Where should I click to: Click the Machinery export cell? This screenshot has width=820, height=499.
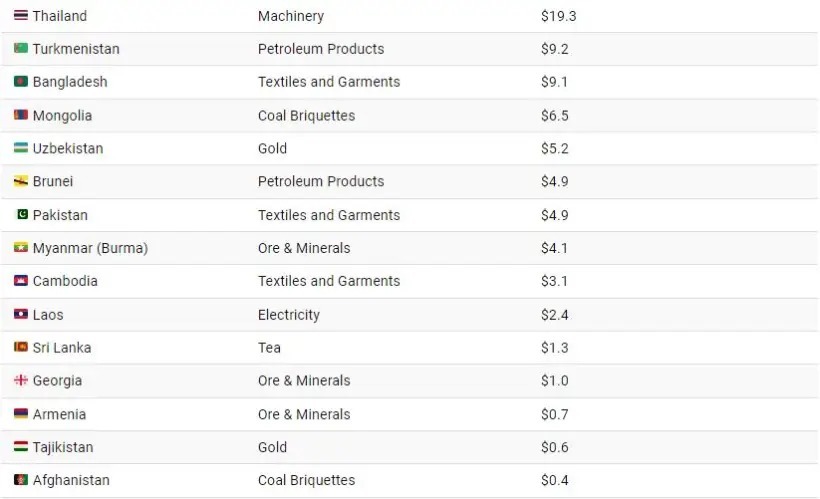tap(291, 16)
